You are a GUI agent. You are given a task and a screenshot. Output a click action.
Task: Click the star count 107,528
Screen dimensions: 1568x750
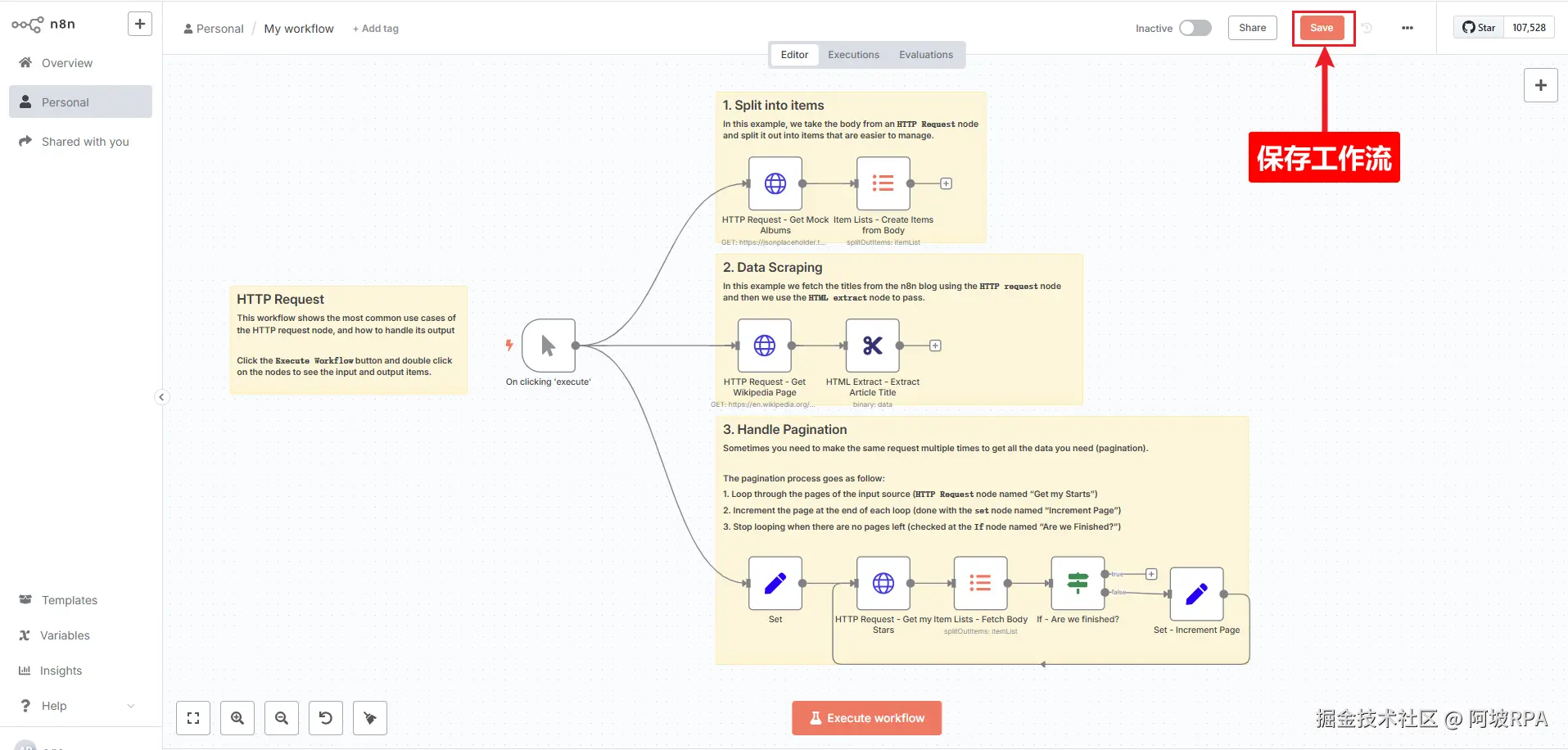pyautogui.click(x=1529, y=28)
